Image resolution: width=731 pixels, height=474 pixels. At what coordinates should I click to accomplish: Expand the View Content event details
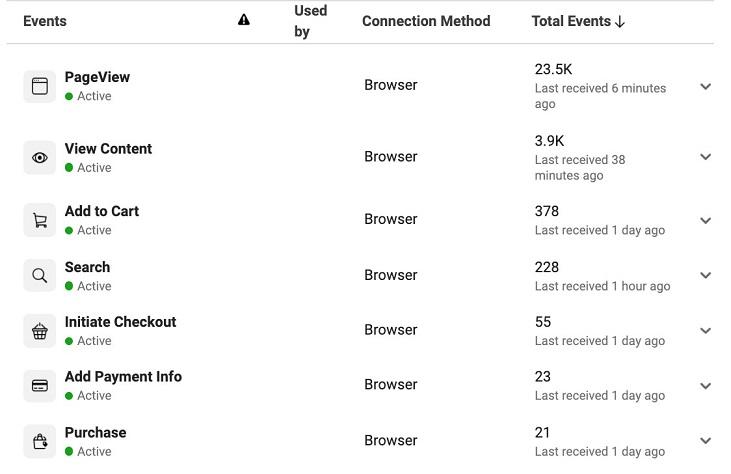[705, 157]
